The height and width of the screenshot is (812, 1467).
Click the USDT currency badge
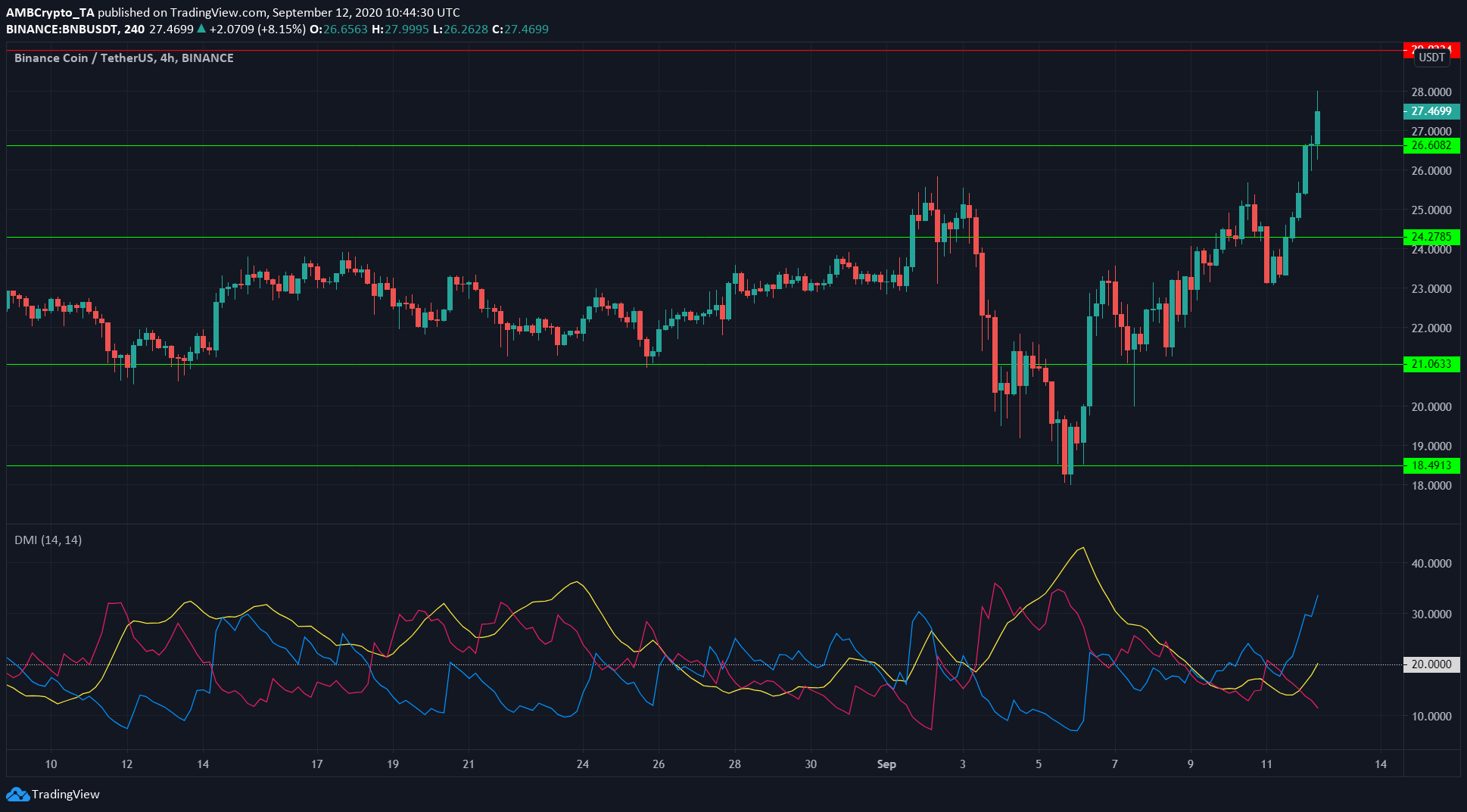(x=1431, y=58)
